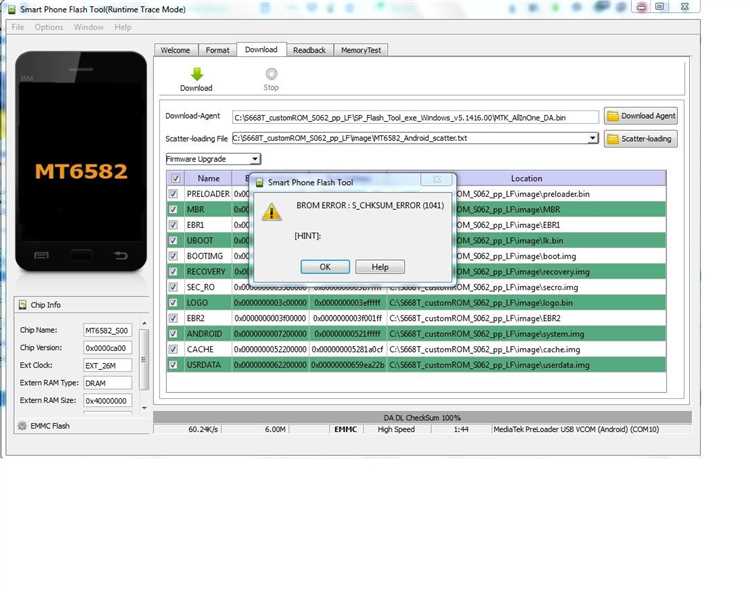Click the warning icon in error dialog

[x=272, y=212]
